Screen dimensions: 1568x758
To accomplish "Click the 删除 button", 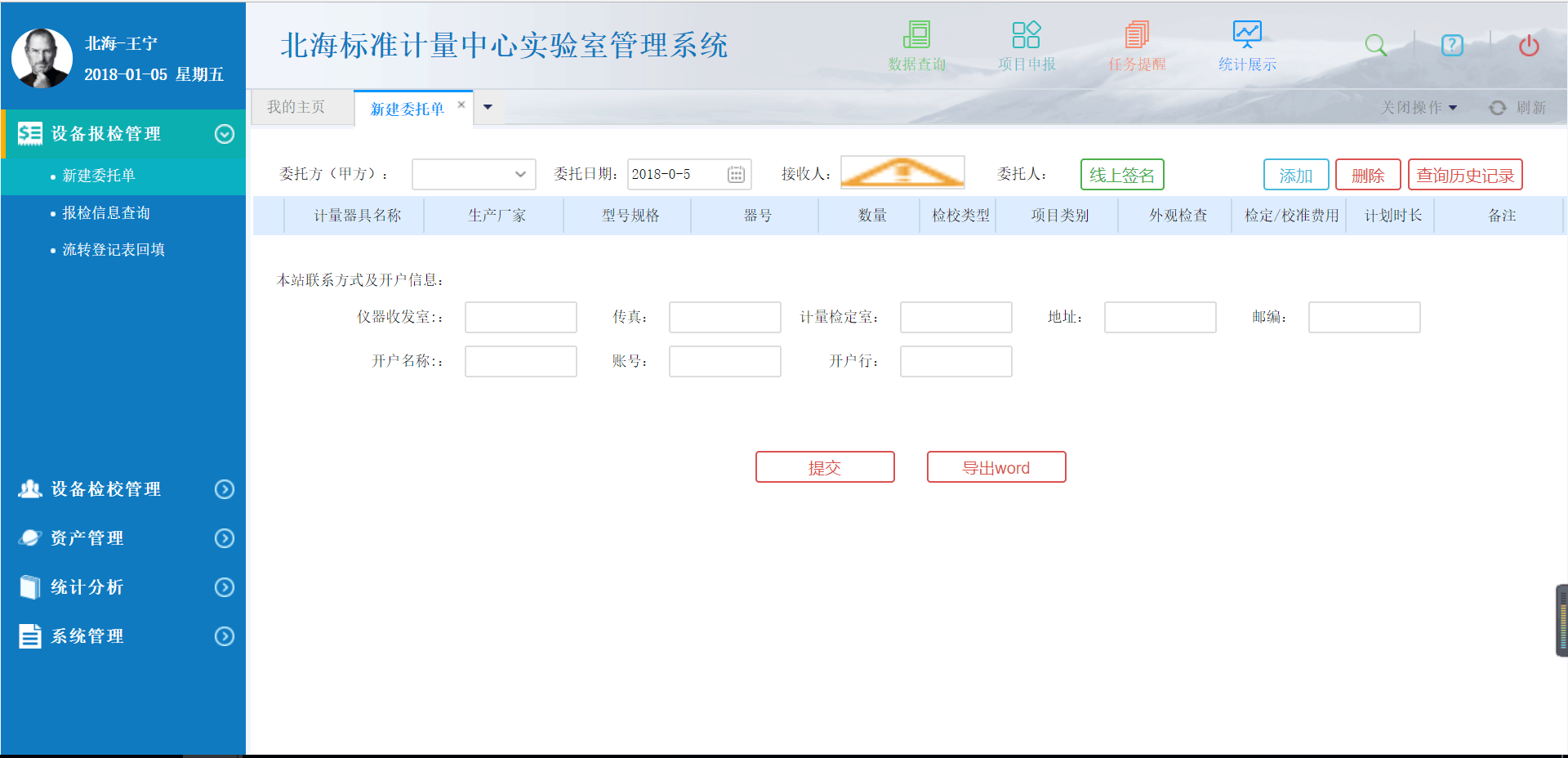I will click(1368, 175).
